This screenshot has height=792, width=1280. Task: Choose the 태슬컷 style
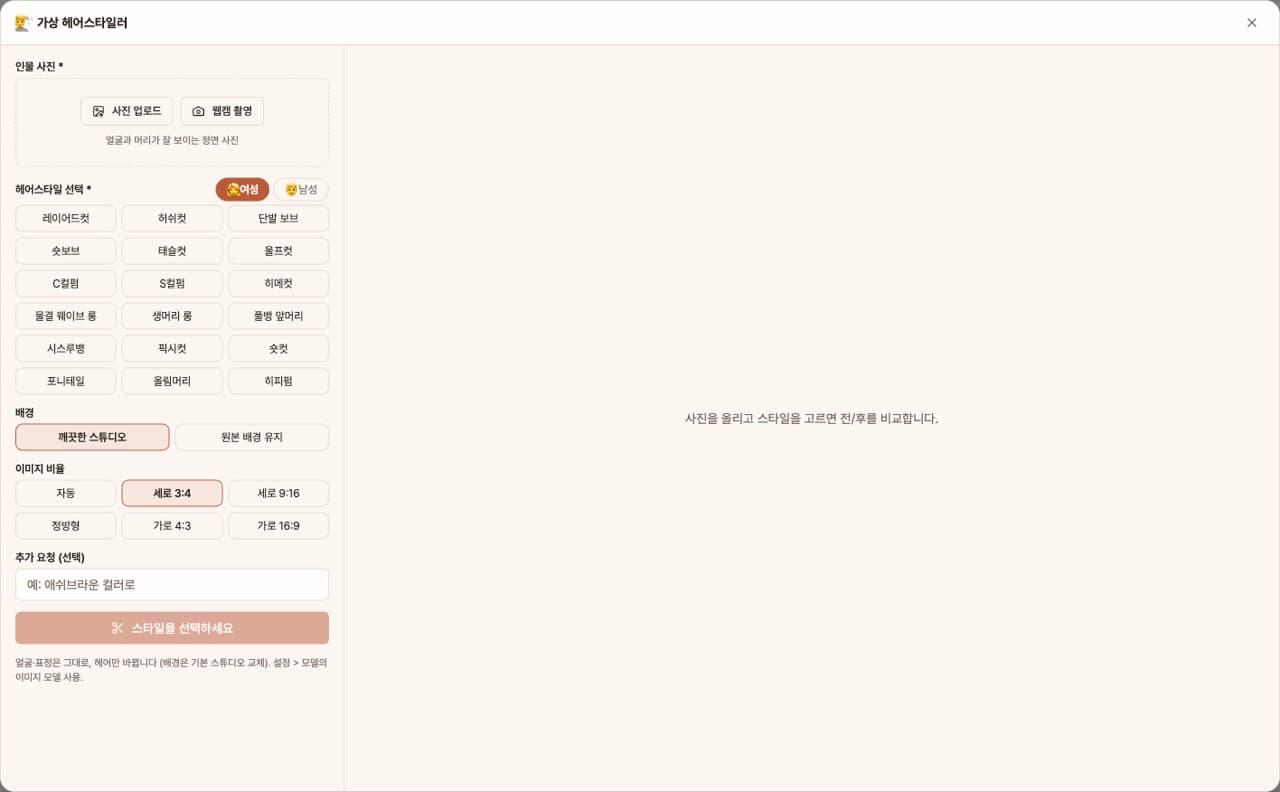(172, 251)
